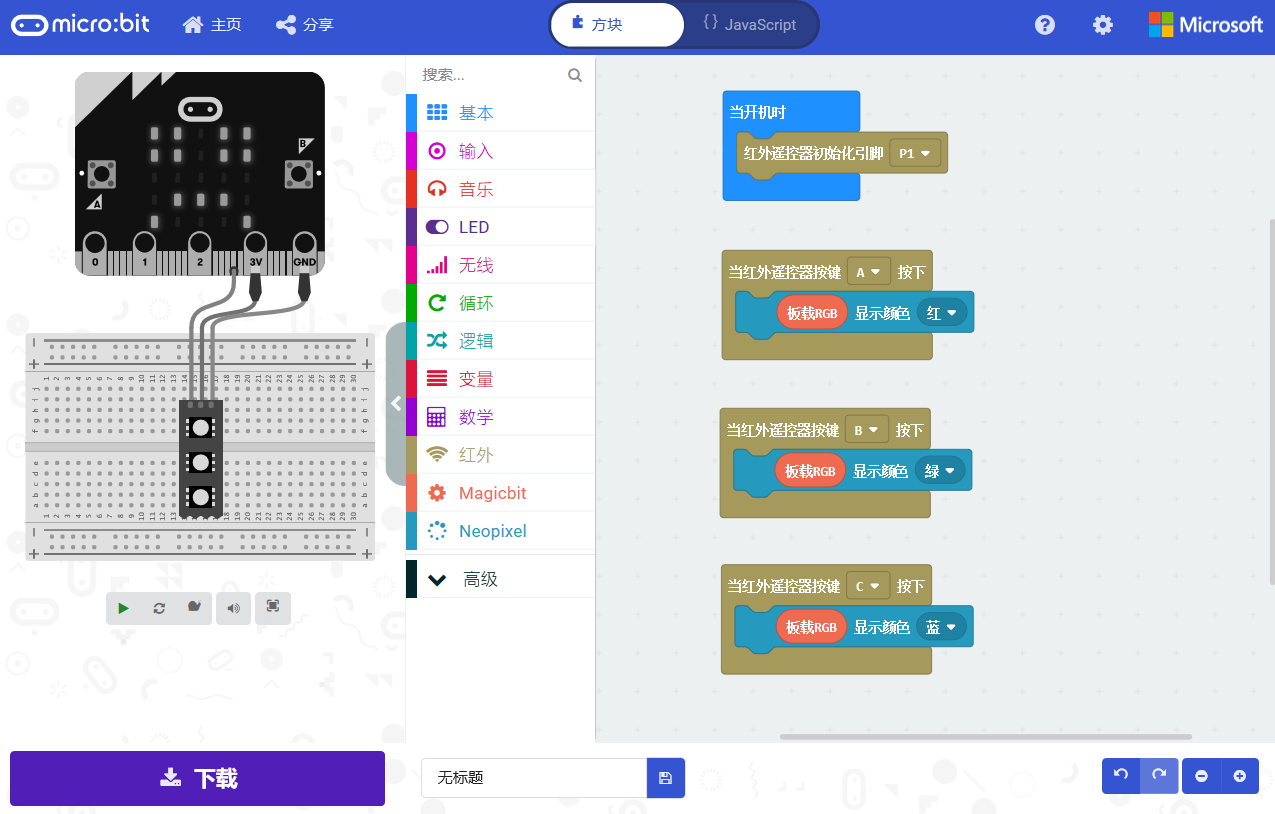Open the 红外 block category
Screen dimensions: 1275x814
tap(500, 455)
